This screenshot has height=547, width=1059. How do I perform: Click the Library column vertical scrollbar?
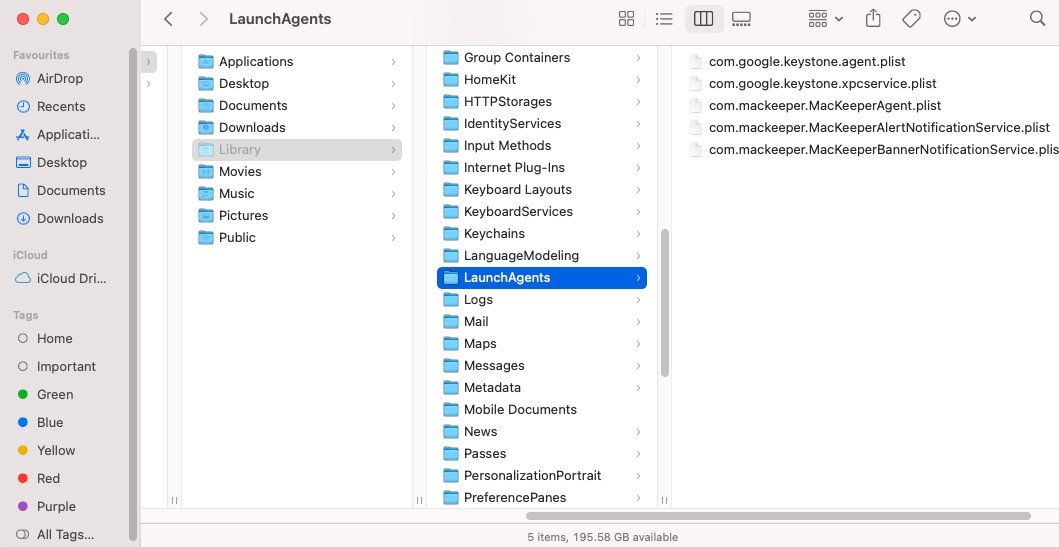tap(665, 303)
